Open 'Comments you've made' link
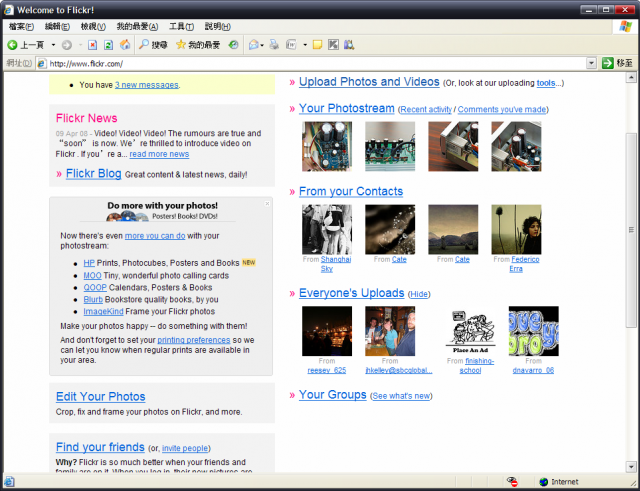Screen dimensions: 640x491 pyautogui.click(x=502, y=109)
